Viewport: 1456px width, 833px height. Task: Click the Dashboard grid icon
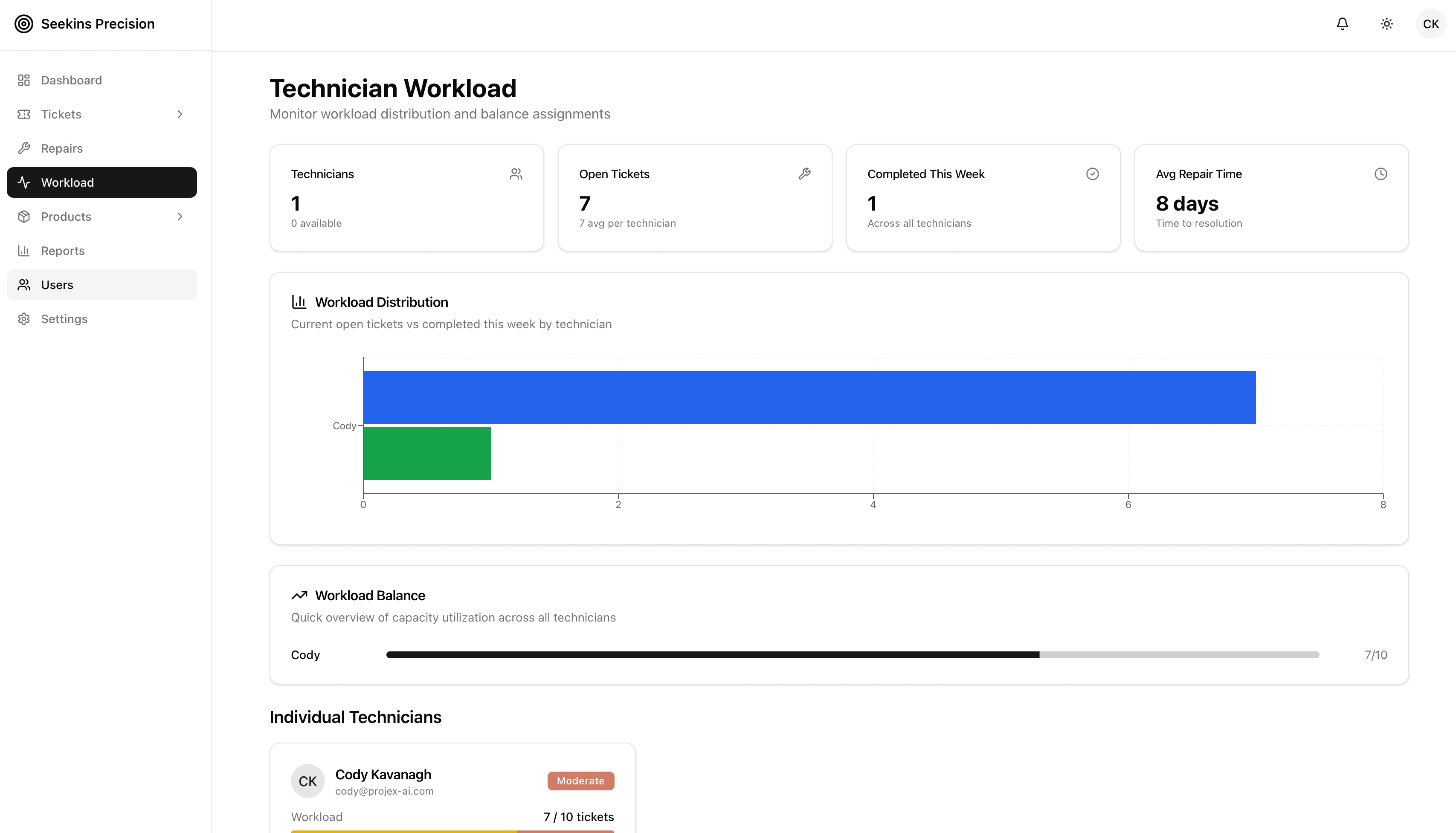(24, 80)
